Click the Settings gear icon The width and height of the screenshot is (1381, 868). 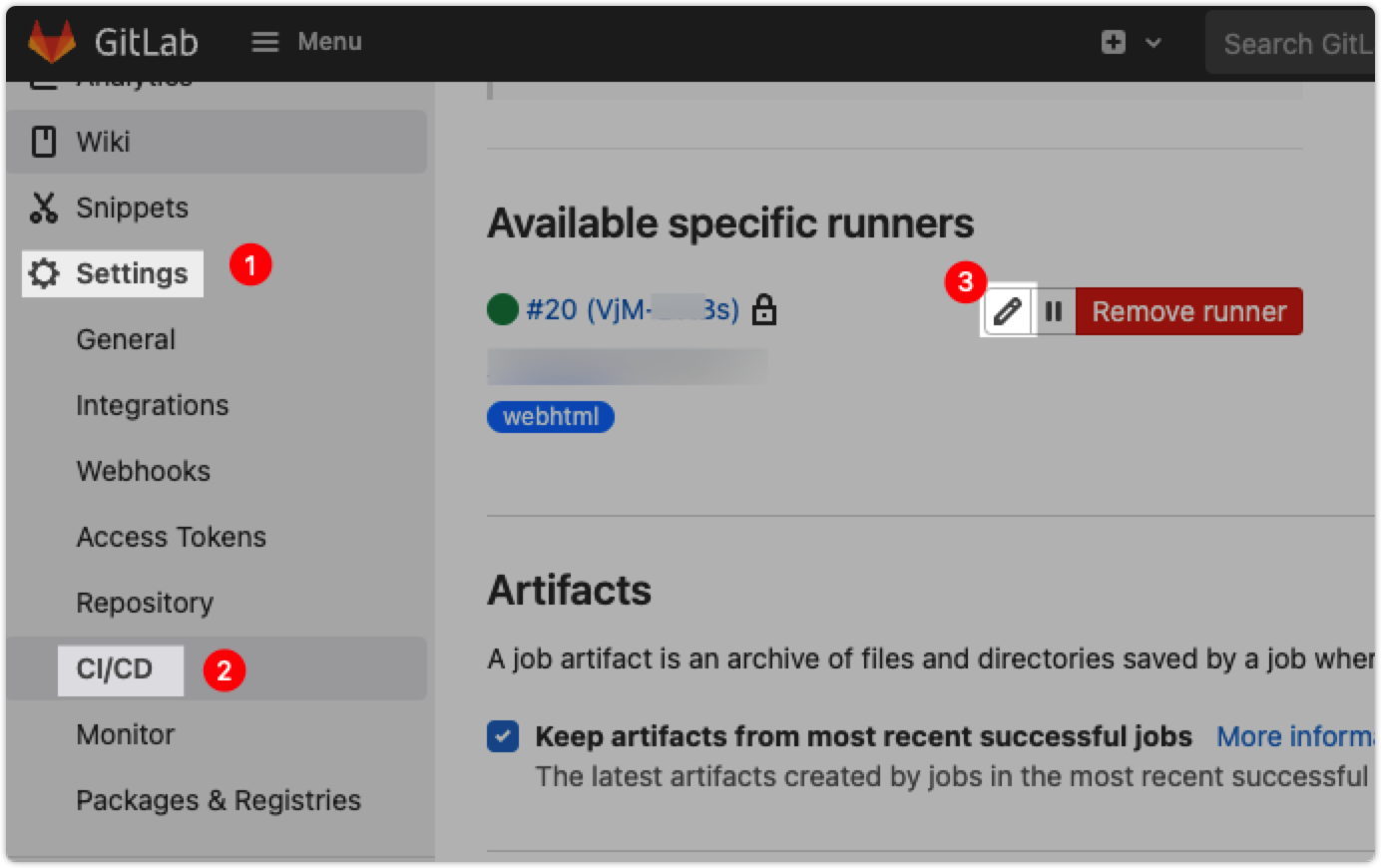pos(42,273)
